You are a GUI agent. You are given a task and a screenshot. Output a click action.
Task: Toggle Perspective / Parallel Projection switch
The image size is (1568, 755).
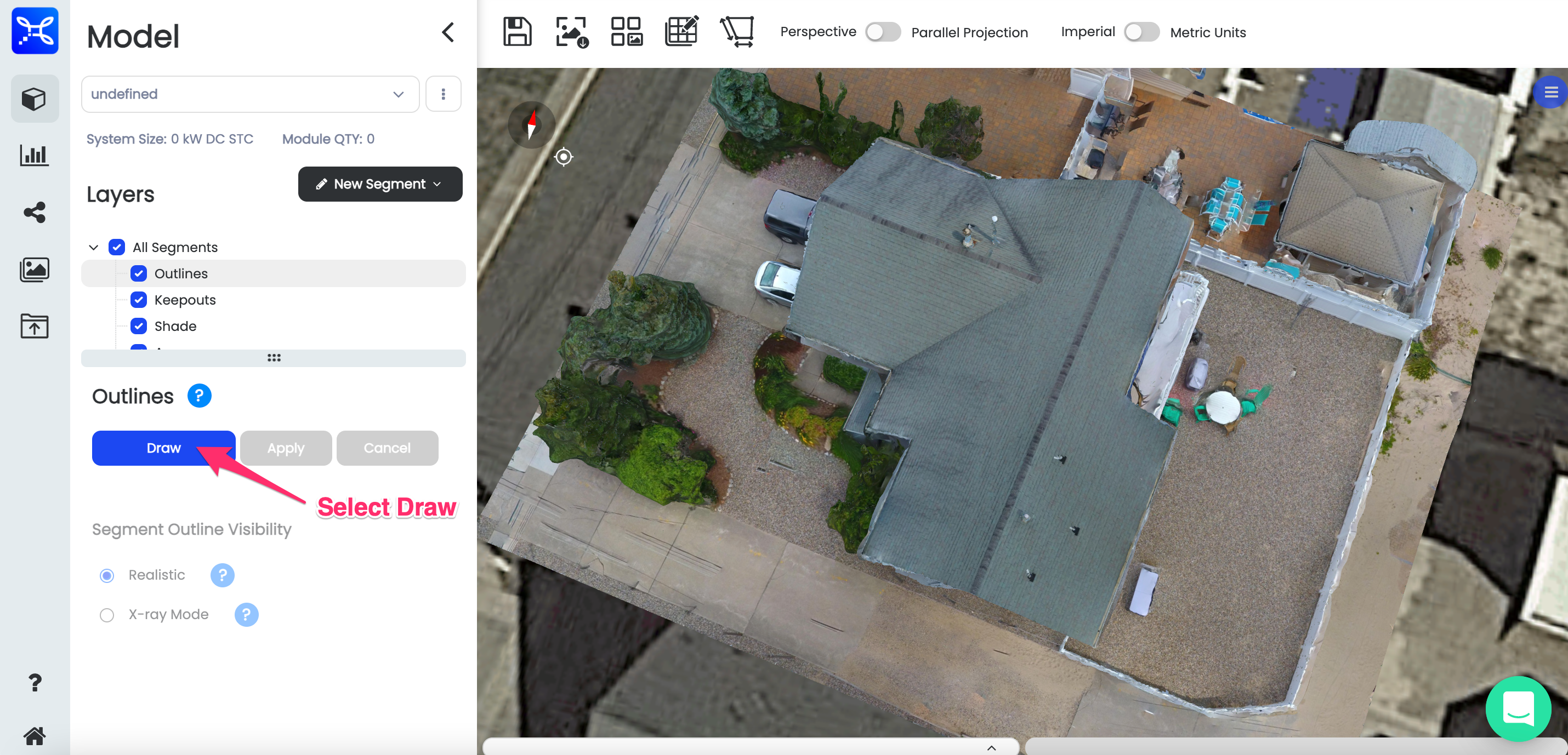pyautogui.click(x=883, y=32)
